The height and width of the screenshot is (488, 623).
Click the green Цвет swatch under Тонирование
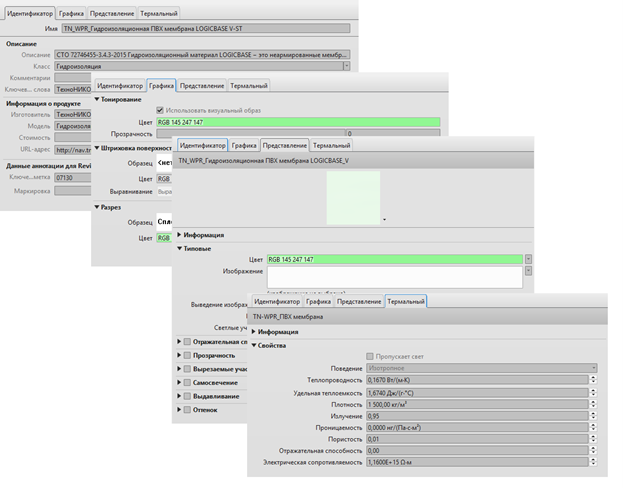tap(300, 121)
